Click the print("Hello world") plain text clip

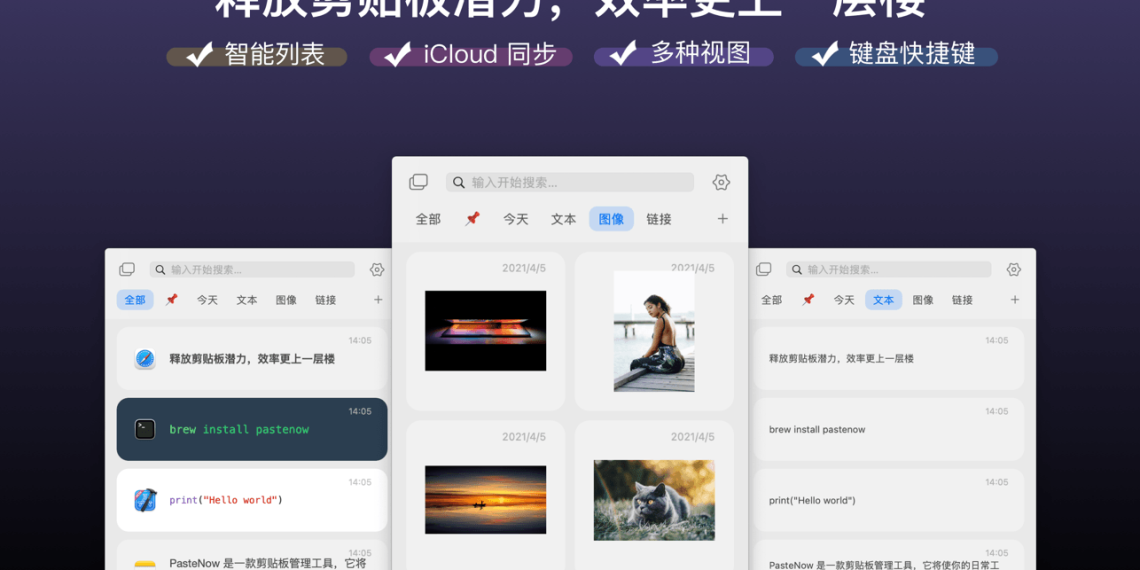(x=888, y=500)
